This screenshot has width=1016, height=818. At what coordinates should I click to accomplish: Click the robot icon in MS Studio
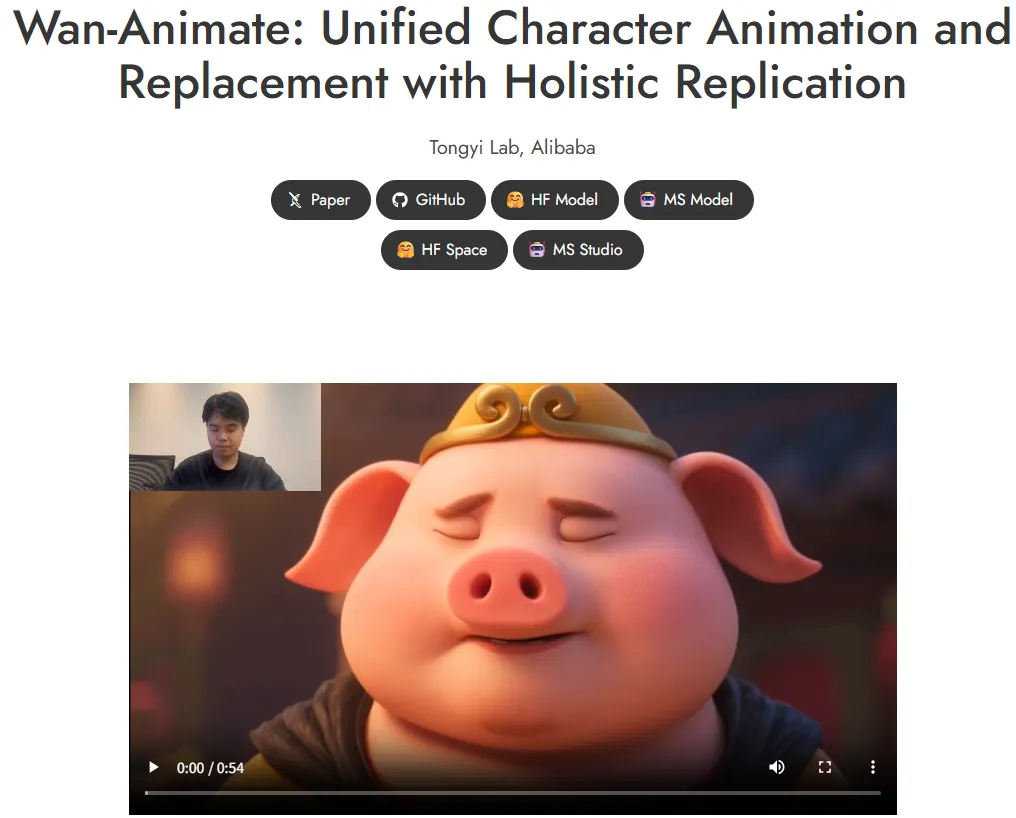[537, 250]
